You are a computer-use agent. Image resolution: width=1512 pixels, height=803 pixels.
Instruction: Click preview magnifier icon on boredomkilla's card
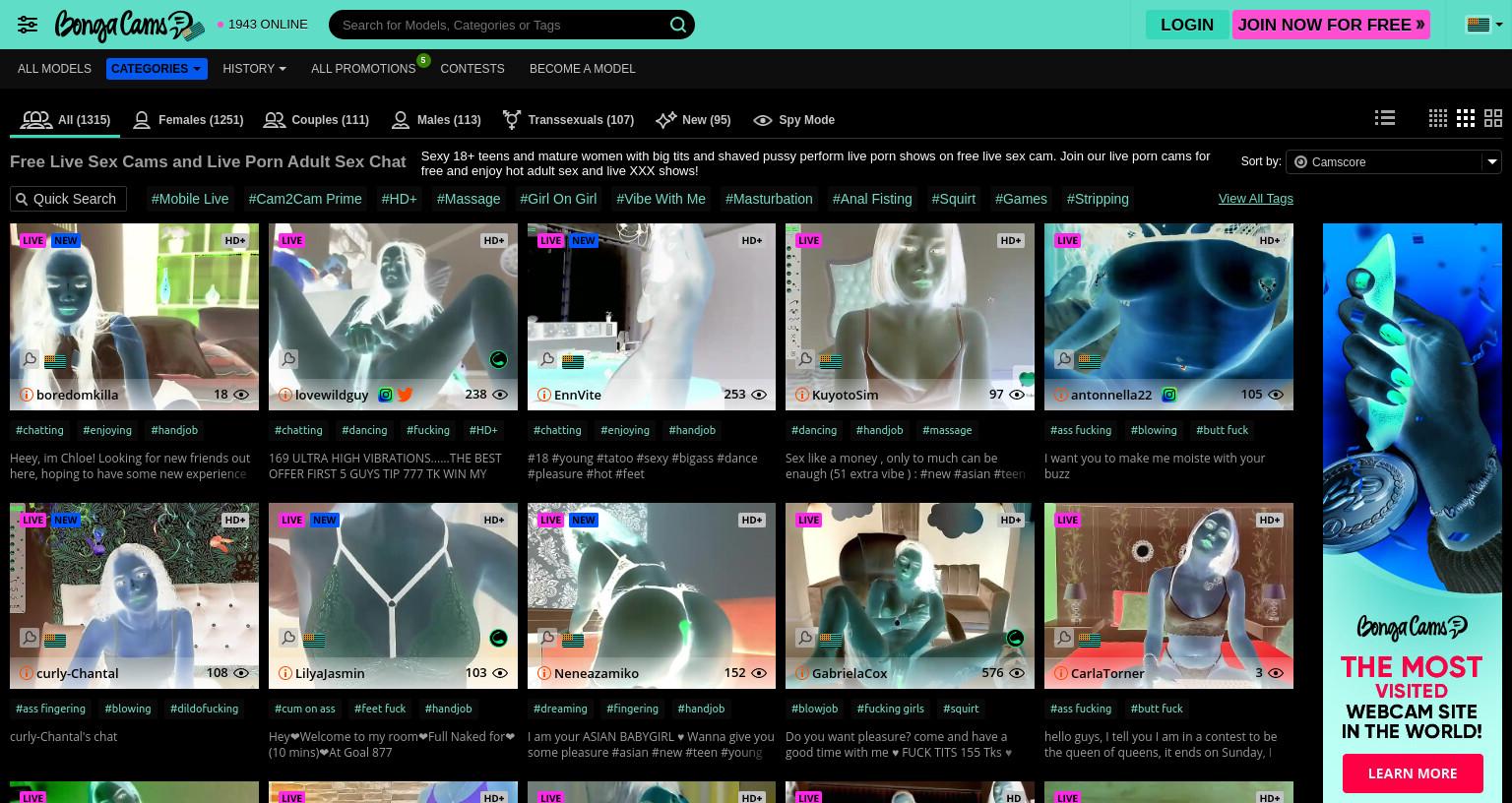click(30, 359)
